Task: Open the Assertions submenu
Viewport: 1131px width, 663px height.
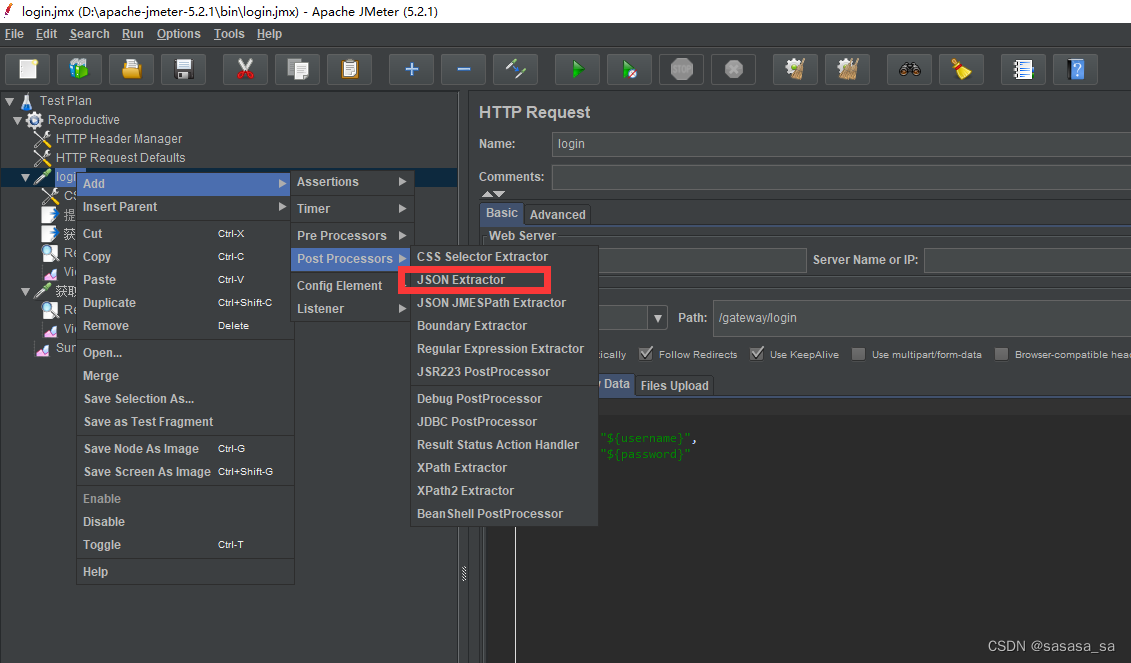Action: point(351,182)
